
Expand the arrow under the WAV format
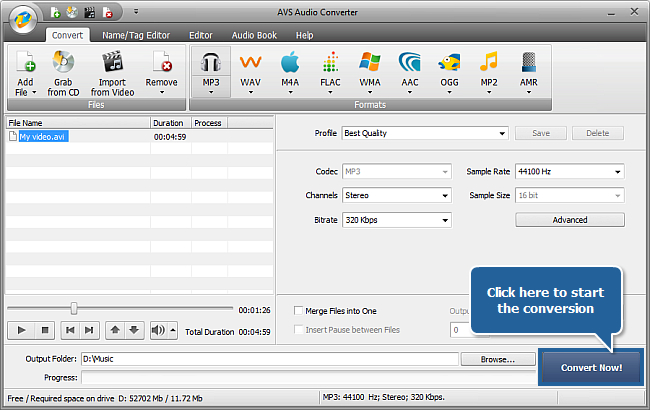click(x=250, y=92)
